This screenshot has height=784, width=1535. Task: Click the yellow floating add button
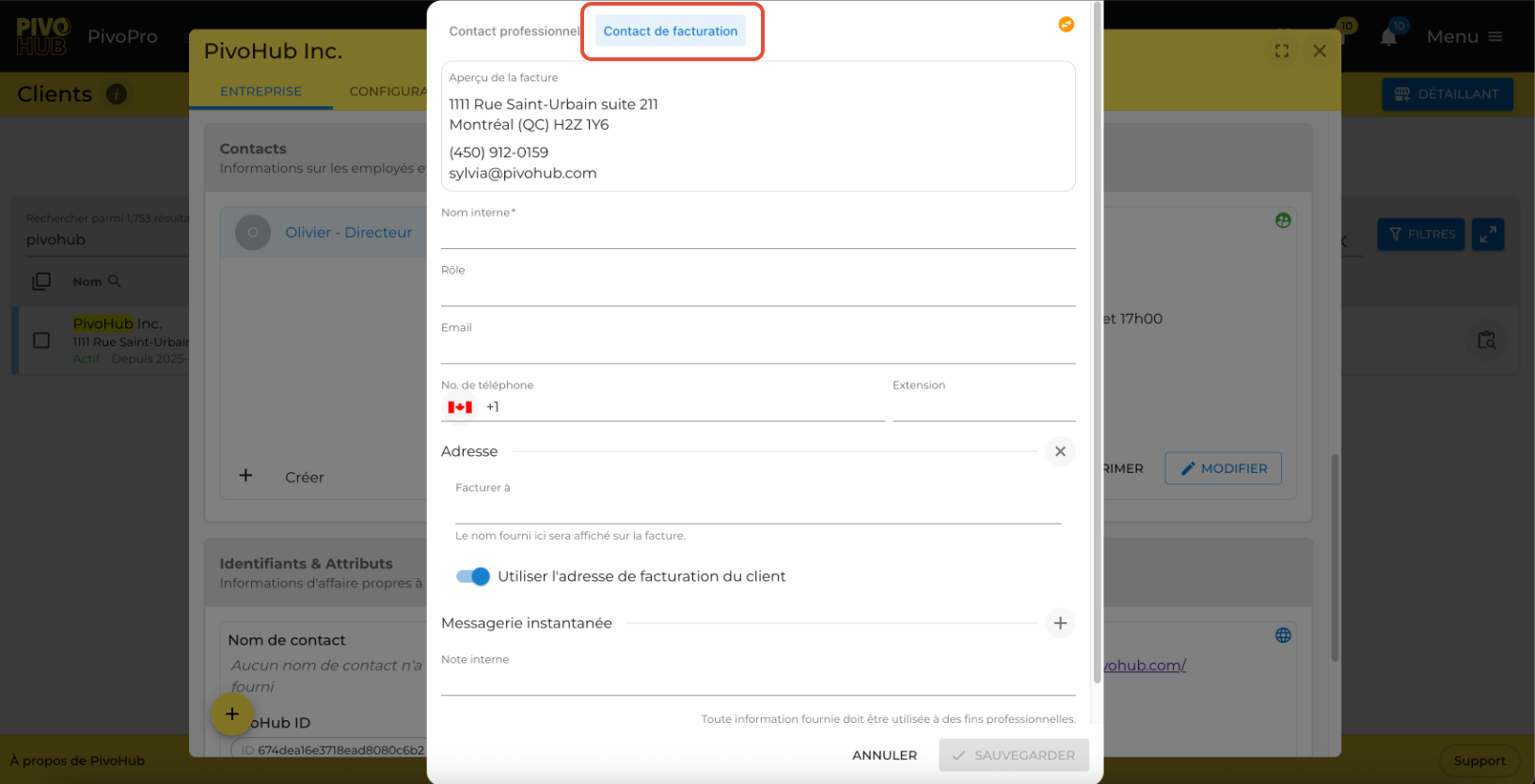231,714
